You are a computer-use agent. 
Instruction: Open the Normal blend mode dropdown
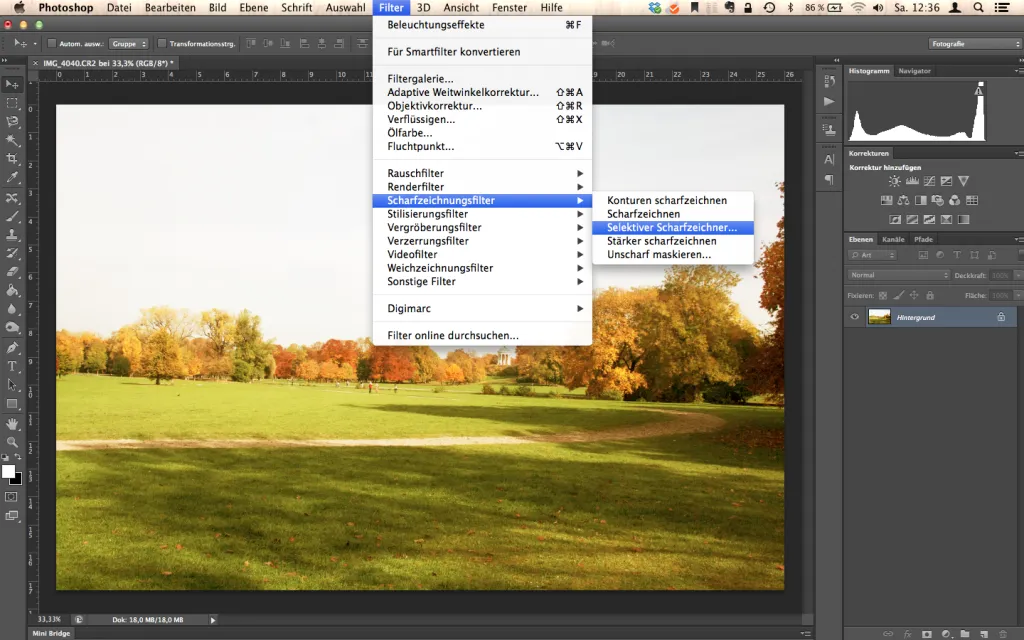click(899, 275)
